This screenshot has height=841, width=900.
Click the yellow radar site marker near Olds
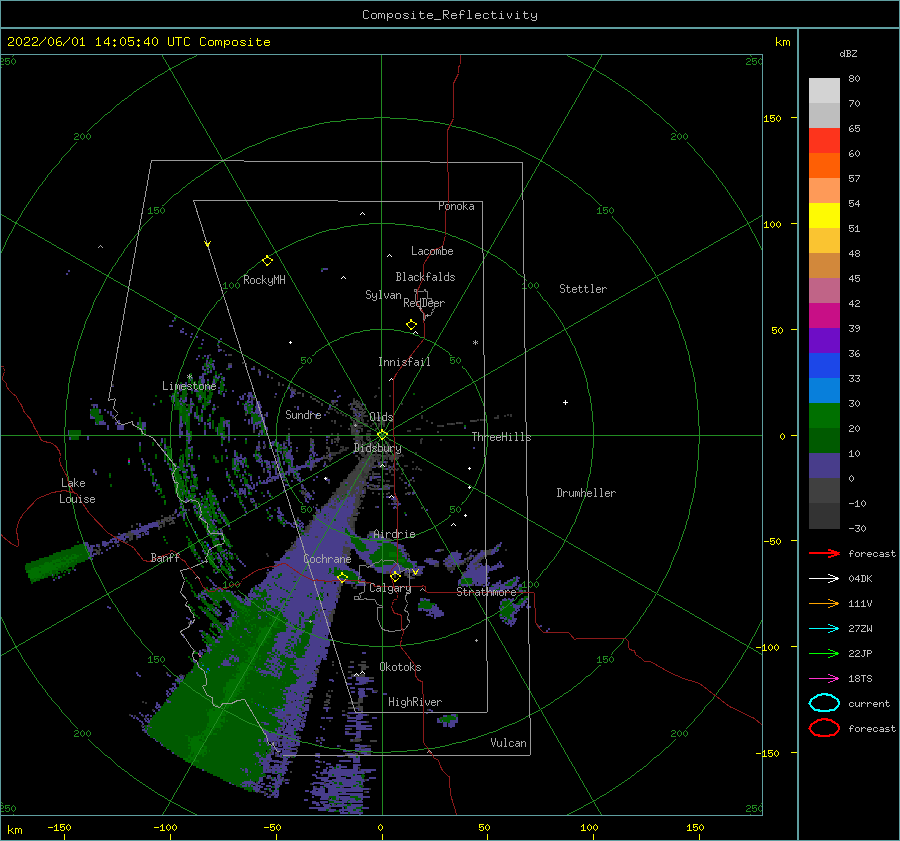pyautogui.click(x=382, y=435)
